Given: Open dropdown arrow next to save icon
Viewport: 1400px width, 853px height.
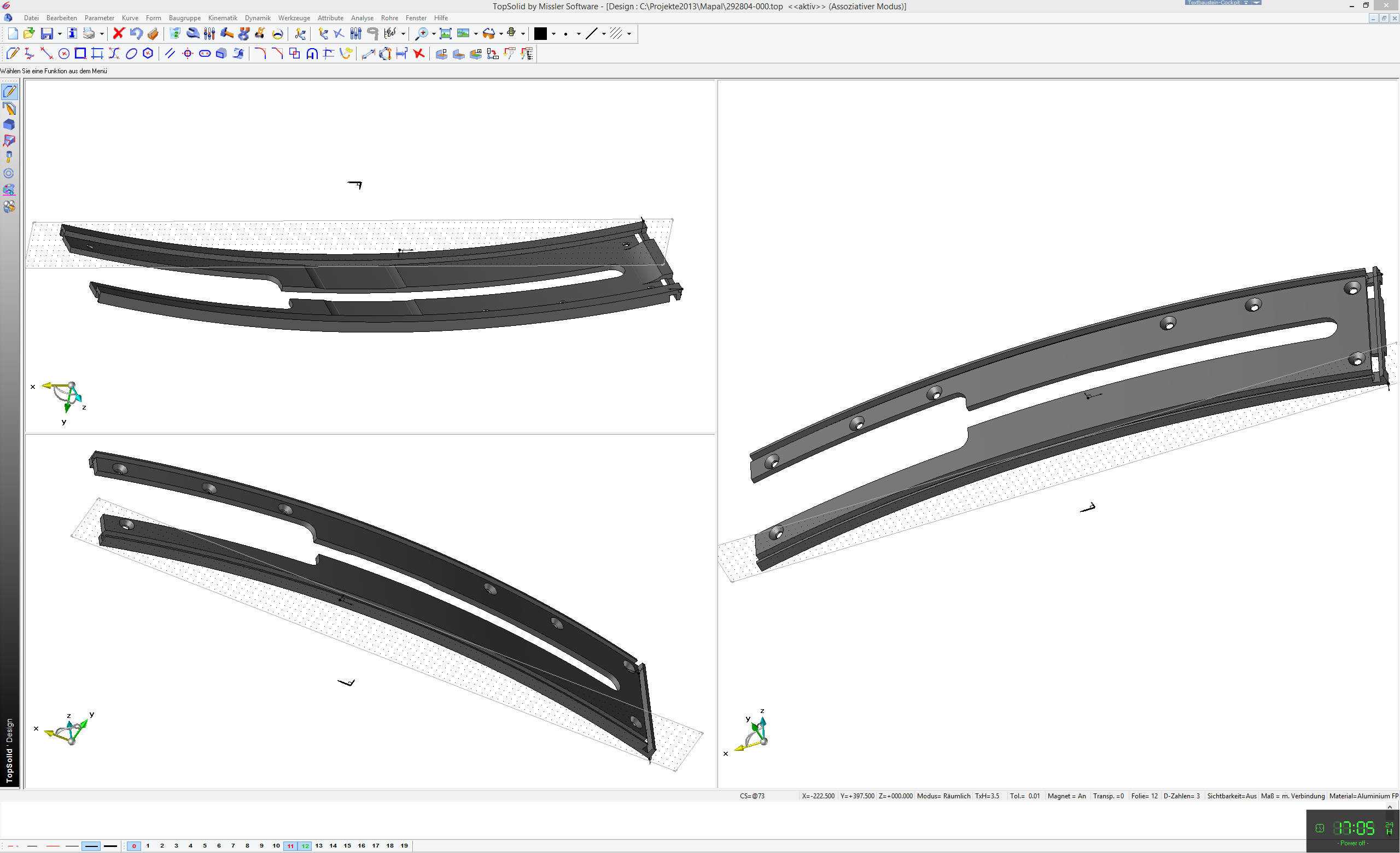Looking at the screenshot, I should tap(60, 34).
